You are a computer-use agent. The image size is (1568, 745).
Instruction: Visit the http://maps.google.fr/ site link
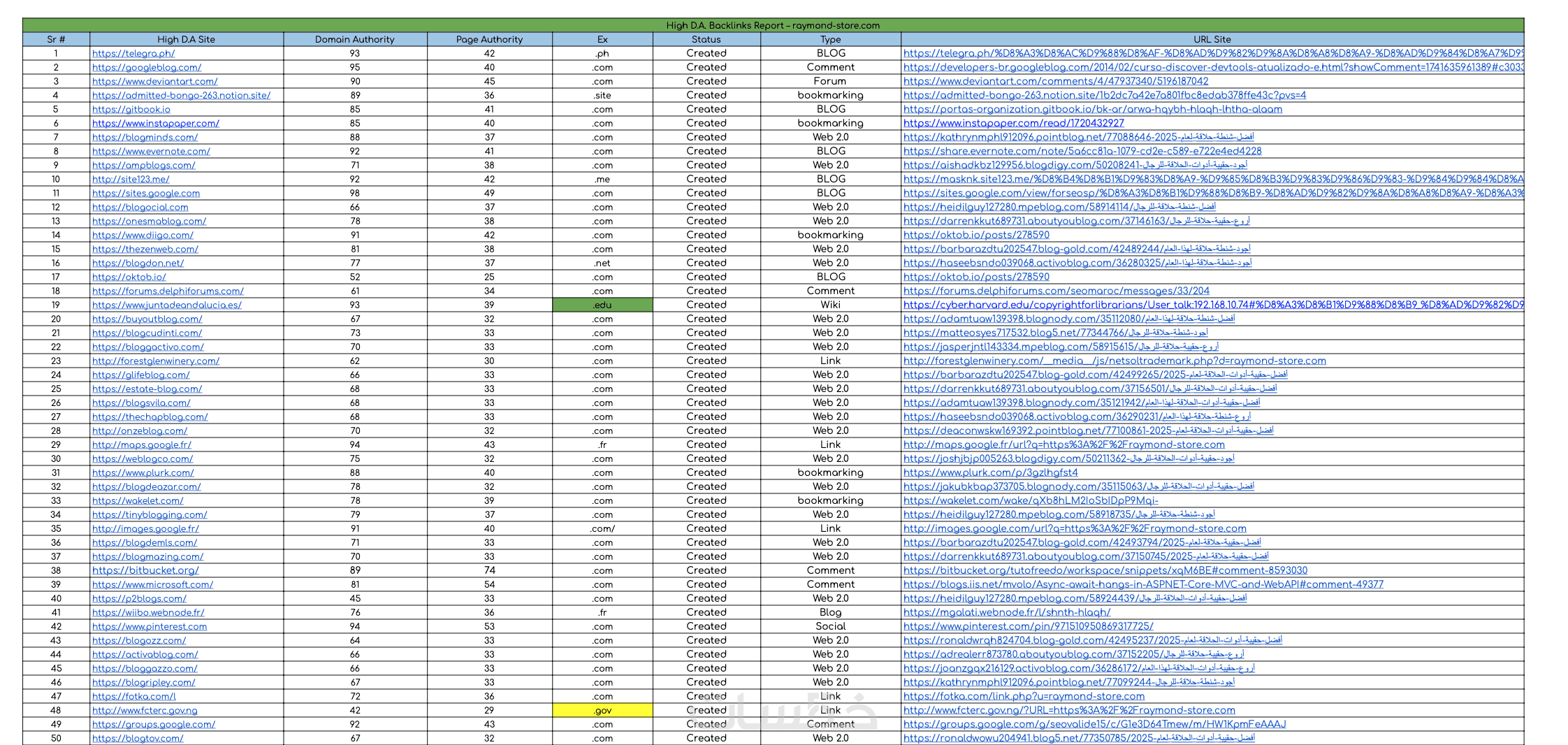[142, 444]
